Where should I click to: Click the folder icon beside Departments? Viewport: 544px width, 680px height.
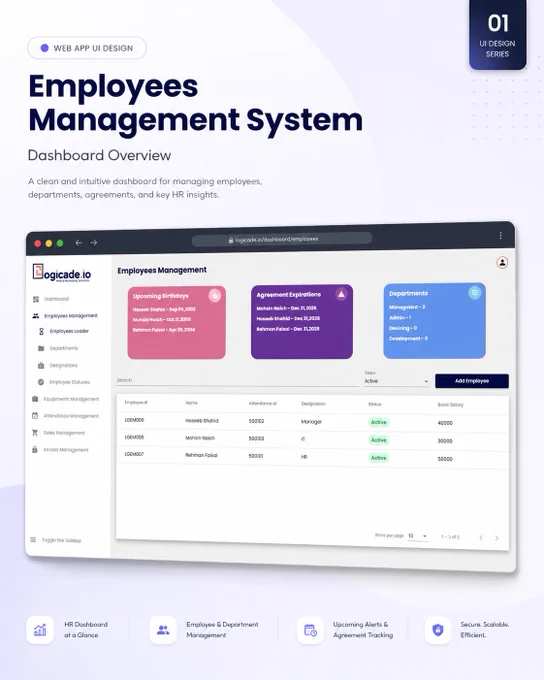click(x=41, y=348)
